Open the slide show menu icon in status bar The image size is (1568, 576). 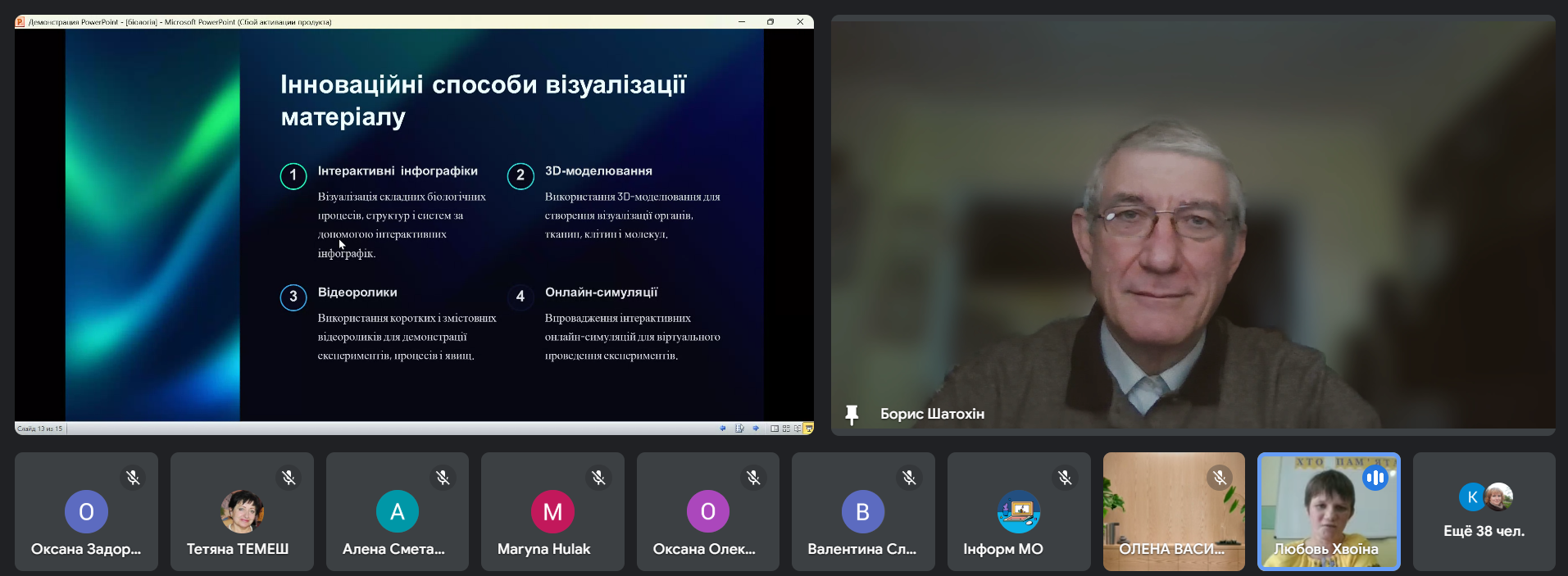(x=739, y=429)
